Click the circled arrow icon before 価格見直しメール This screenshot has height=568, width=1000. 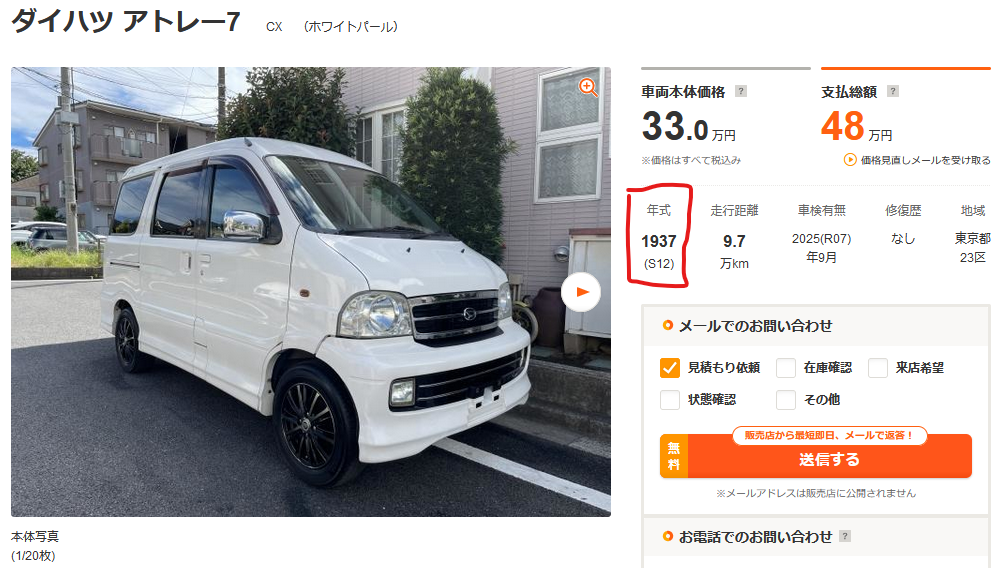850,159
